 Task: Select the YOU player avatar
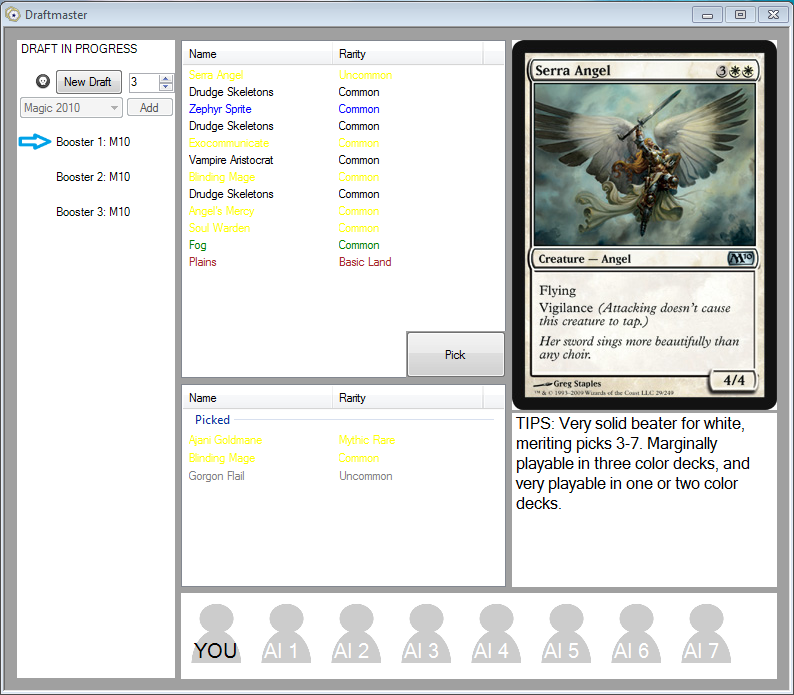215,635
